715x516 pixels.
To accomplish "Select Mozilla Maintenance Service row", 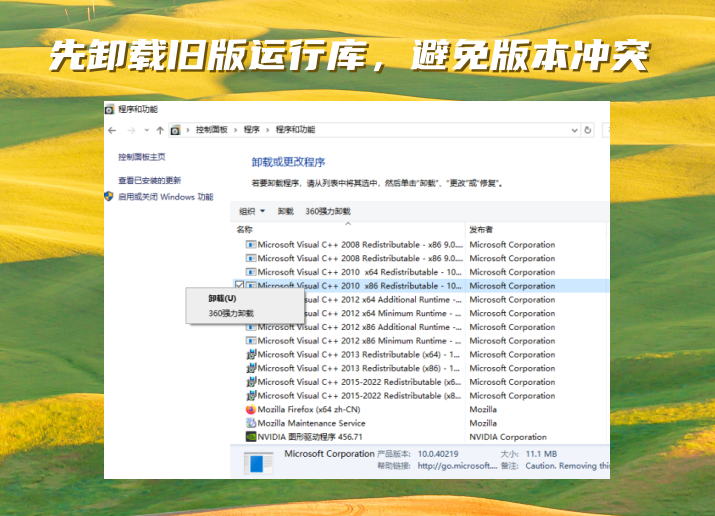I will coord(421,423).
